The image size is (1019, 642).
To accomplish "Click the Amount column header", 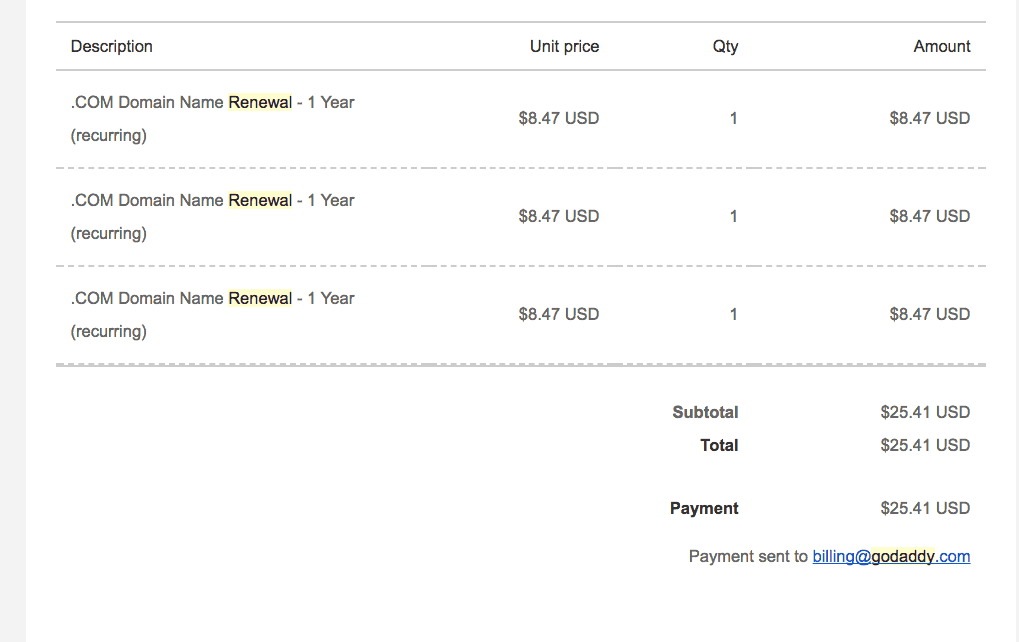I will (942, 47).
